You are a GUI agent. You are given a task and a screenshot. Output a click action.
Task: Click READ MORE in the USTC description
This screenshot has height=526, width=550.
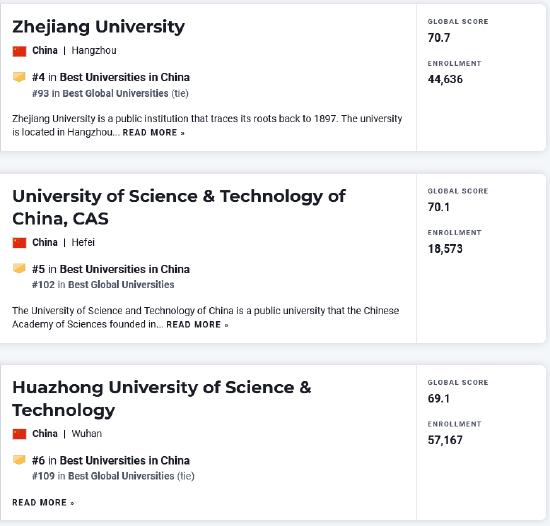pos(197,325)
